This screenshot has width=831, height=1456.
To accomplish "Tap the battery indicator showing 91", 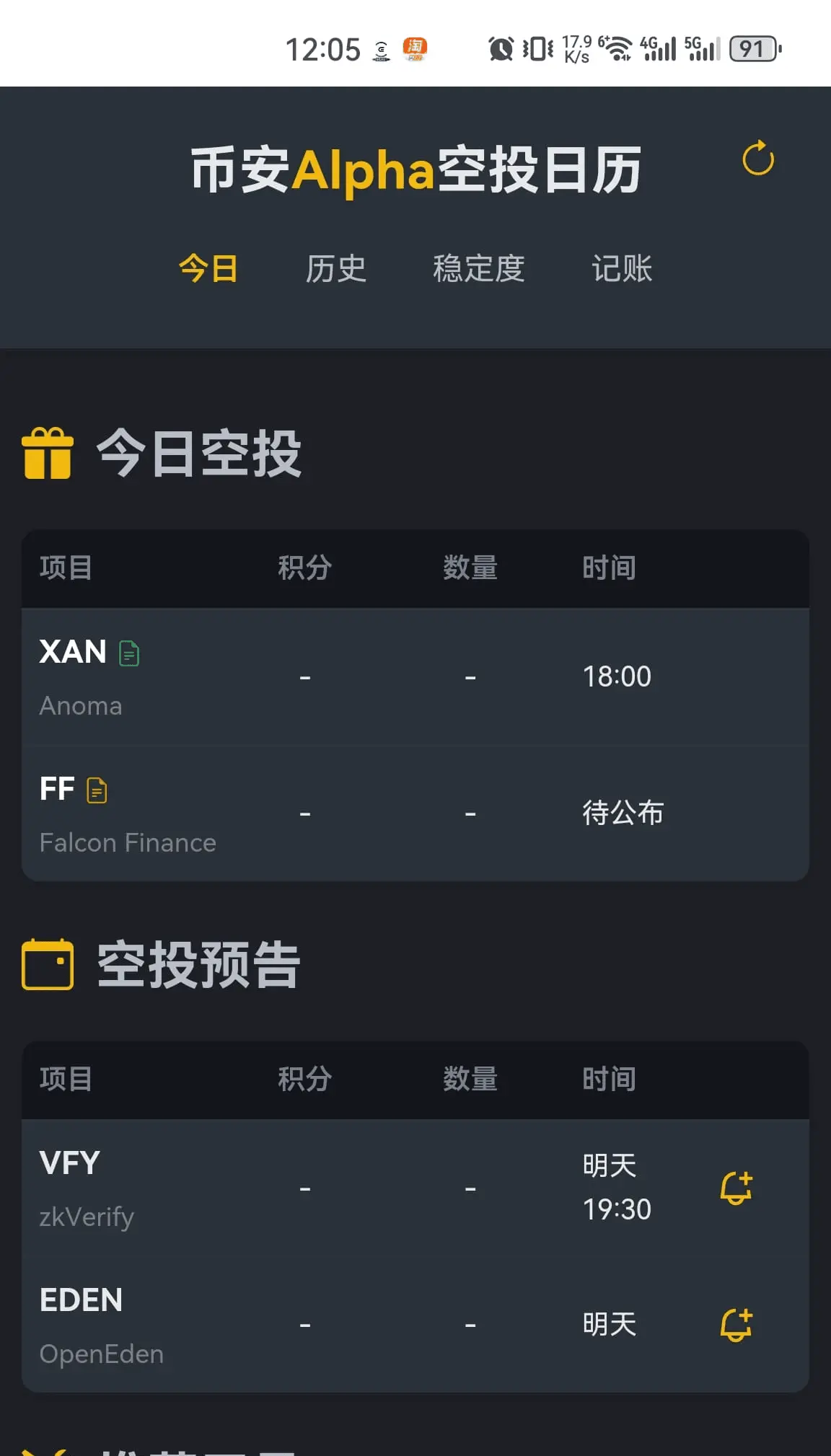I will pyautogui.click(x=755, y=49).
